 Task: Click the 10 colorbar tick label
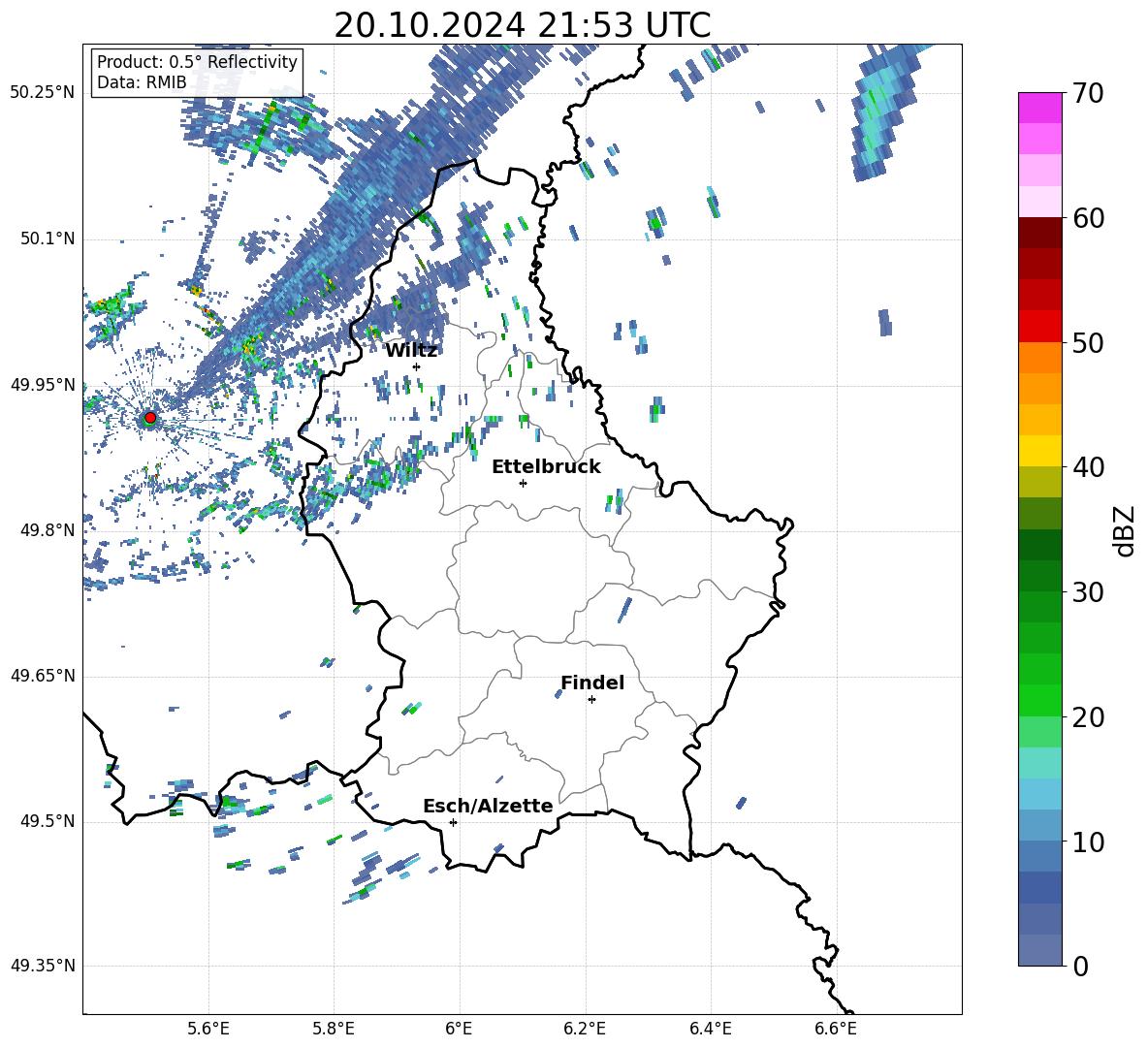(x=1087, y=842)
